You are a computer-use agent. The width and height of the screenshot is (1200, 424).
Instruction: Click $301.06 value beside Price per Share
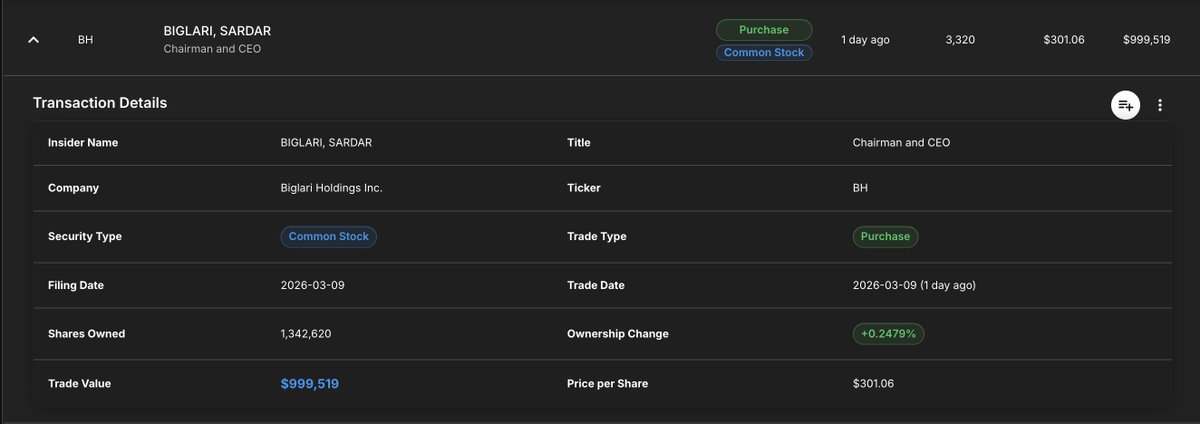pyautogui.click(x=874, y=384)
